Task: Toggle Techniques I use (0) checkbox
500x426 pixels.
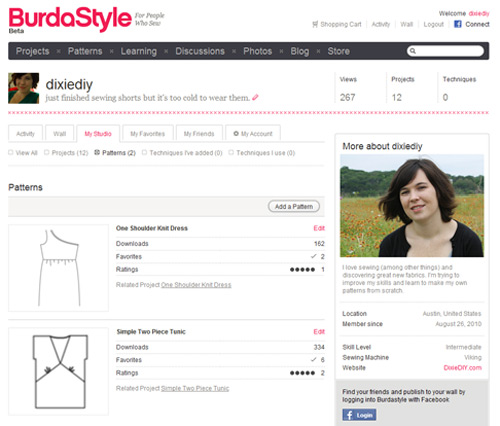Action: [x=231, y=153]
